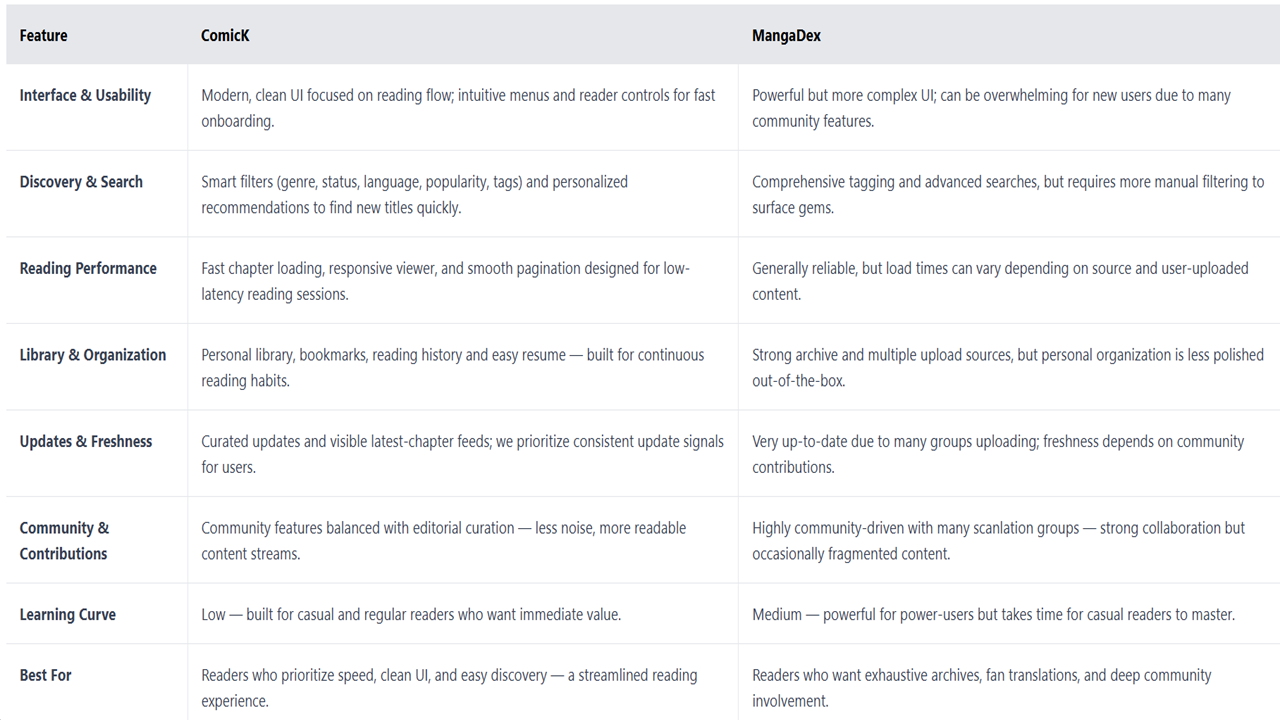Image resolution: width=1280 pixels, height=720 pixels.
Task: Click the Reading Performance row label
Action: coord(88,269)
